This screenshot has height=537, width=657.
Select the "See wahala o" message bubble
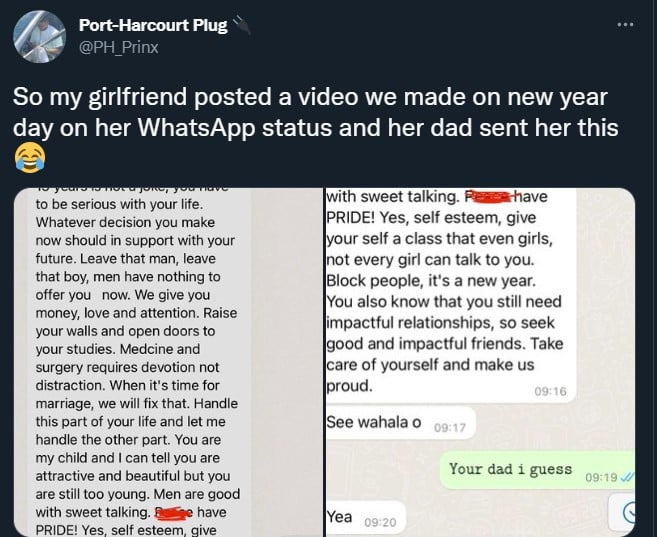[x=401, y=423]
